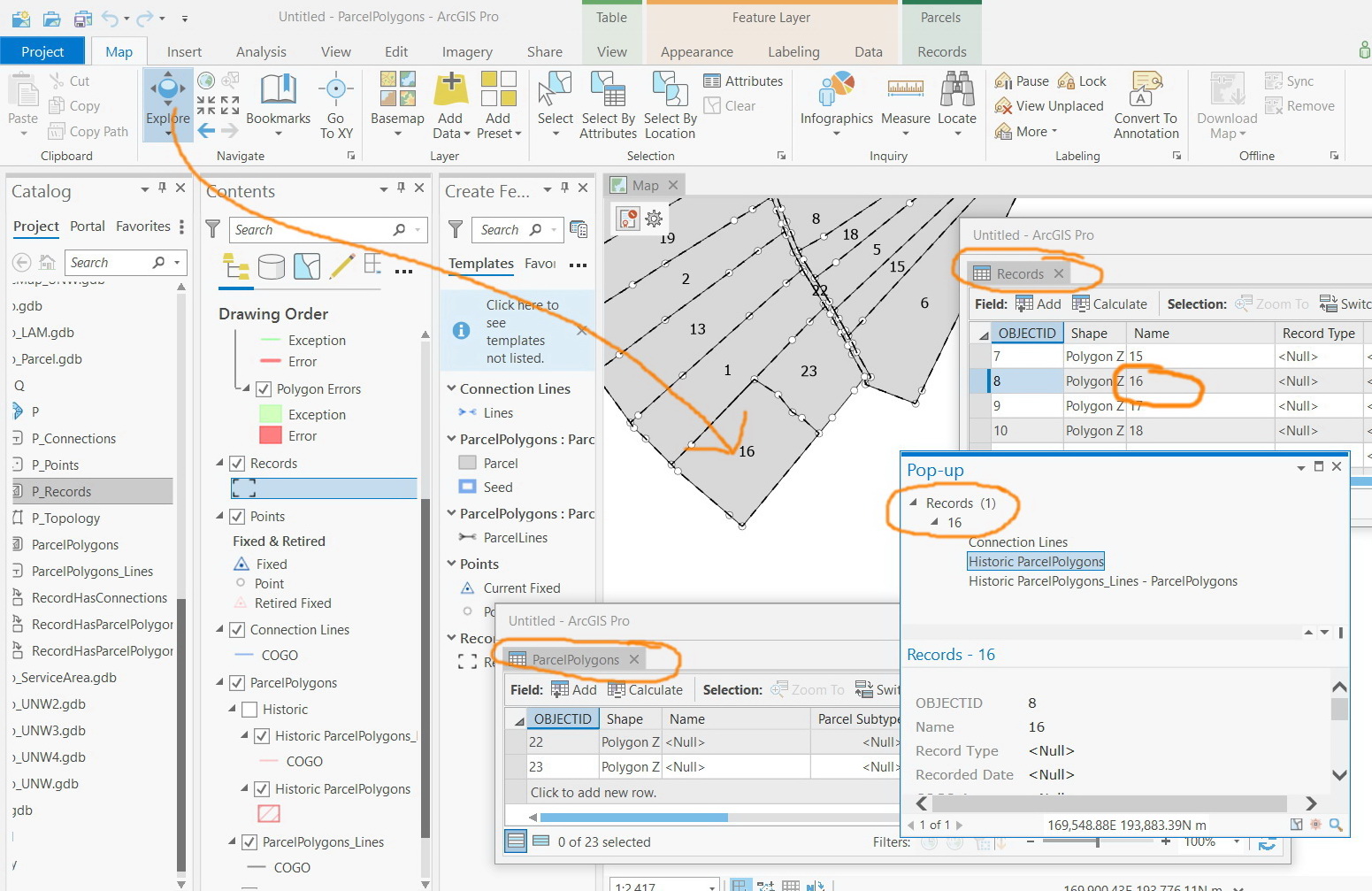
Task: Click the ParcelPolygons table horizontal scrollbar
Action: pyautogui.click(x=633, y=817)
